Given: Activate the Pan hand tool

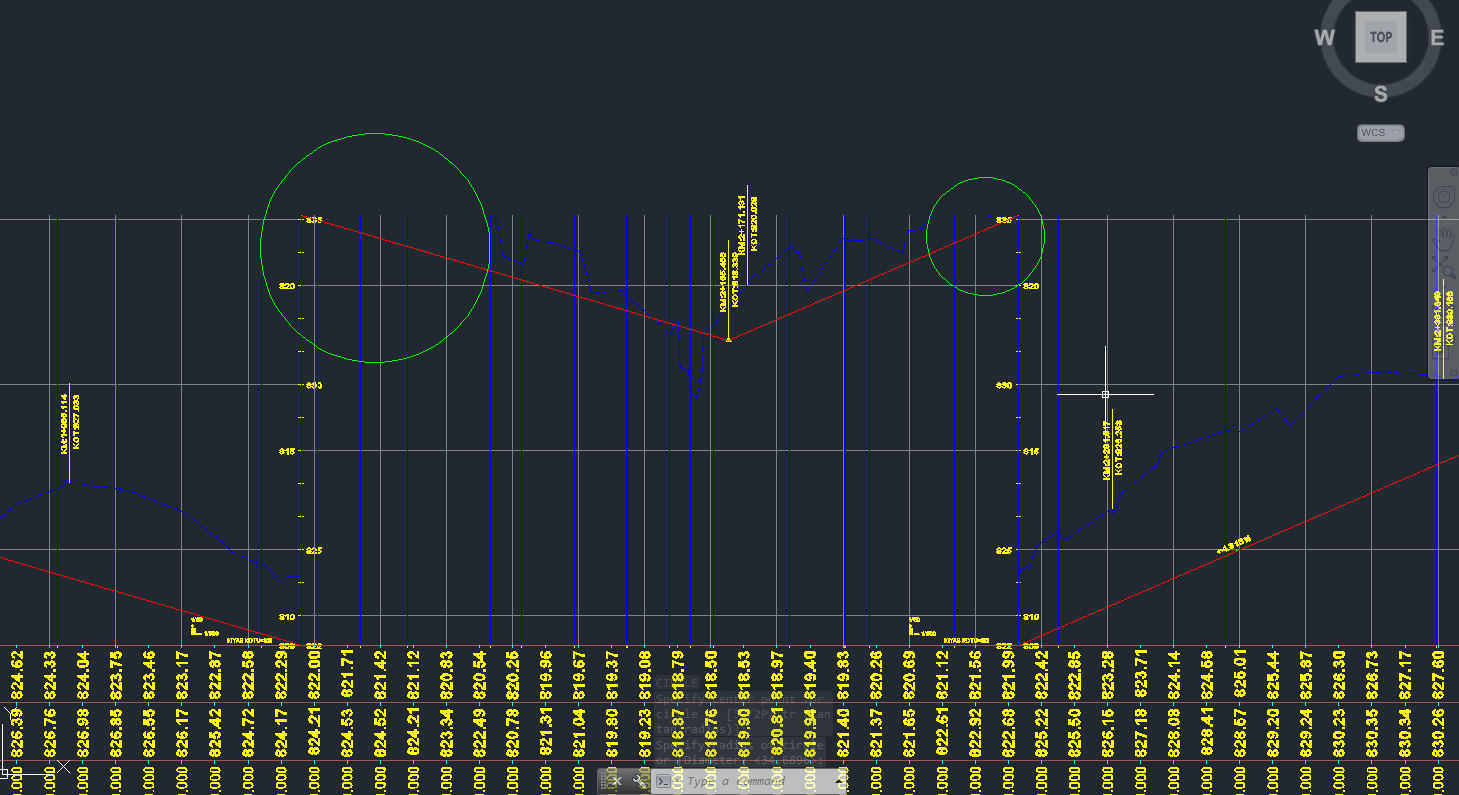Looking at the screenshot, I should 1443,239.
